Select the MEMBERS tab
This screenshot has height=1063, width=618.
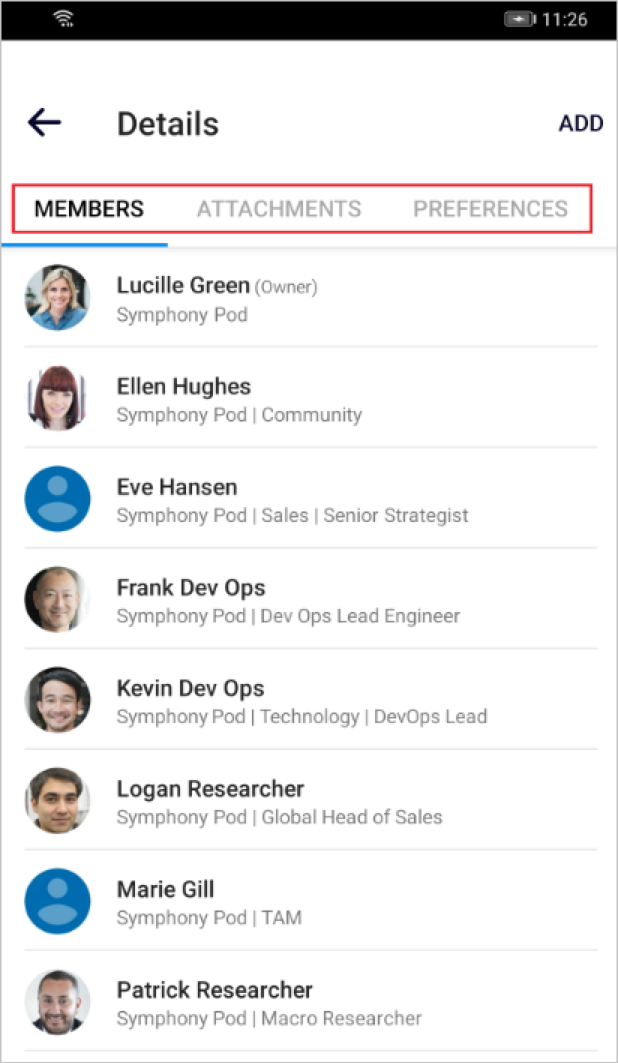[x=89, y=209]
